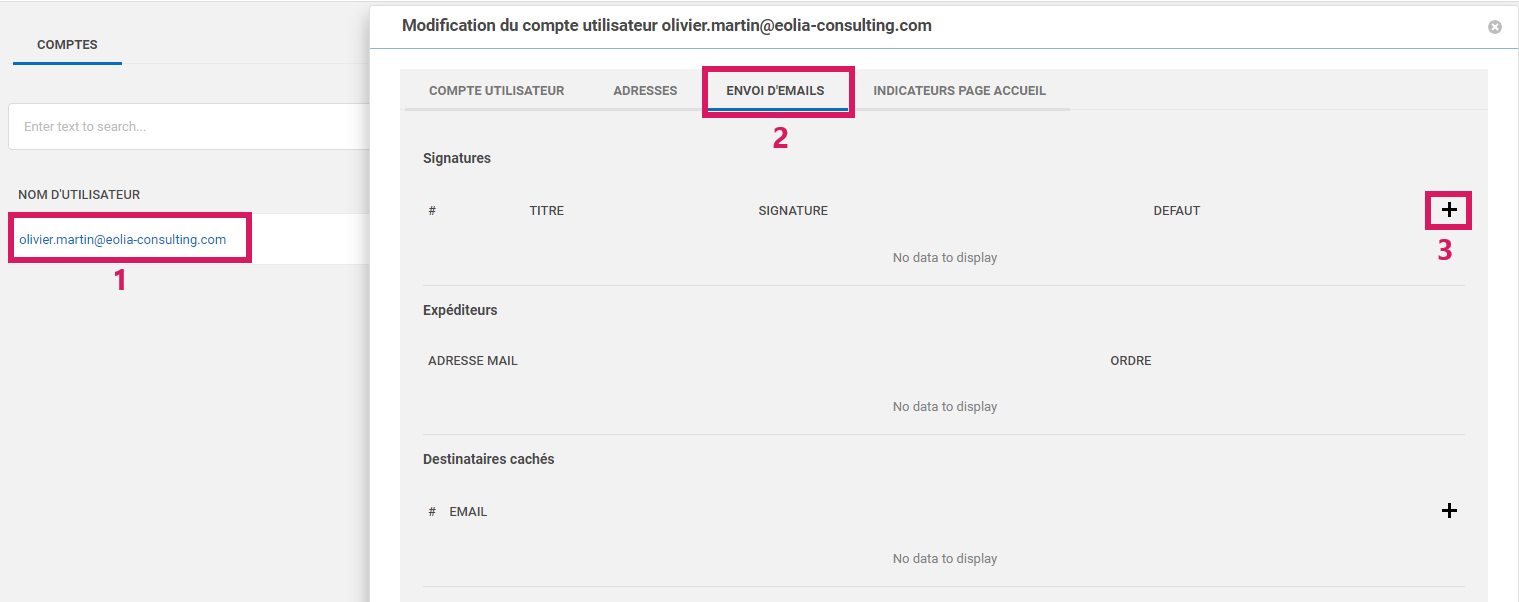Click the Signature column header
The height and width of the screenshot is (602, 1519).
click(792, 211)
